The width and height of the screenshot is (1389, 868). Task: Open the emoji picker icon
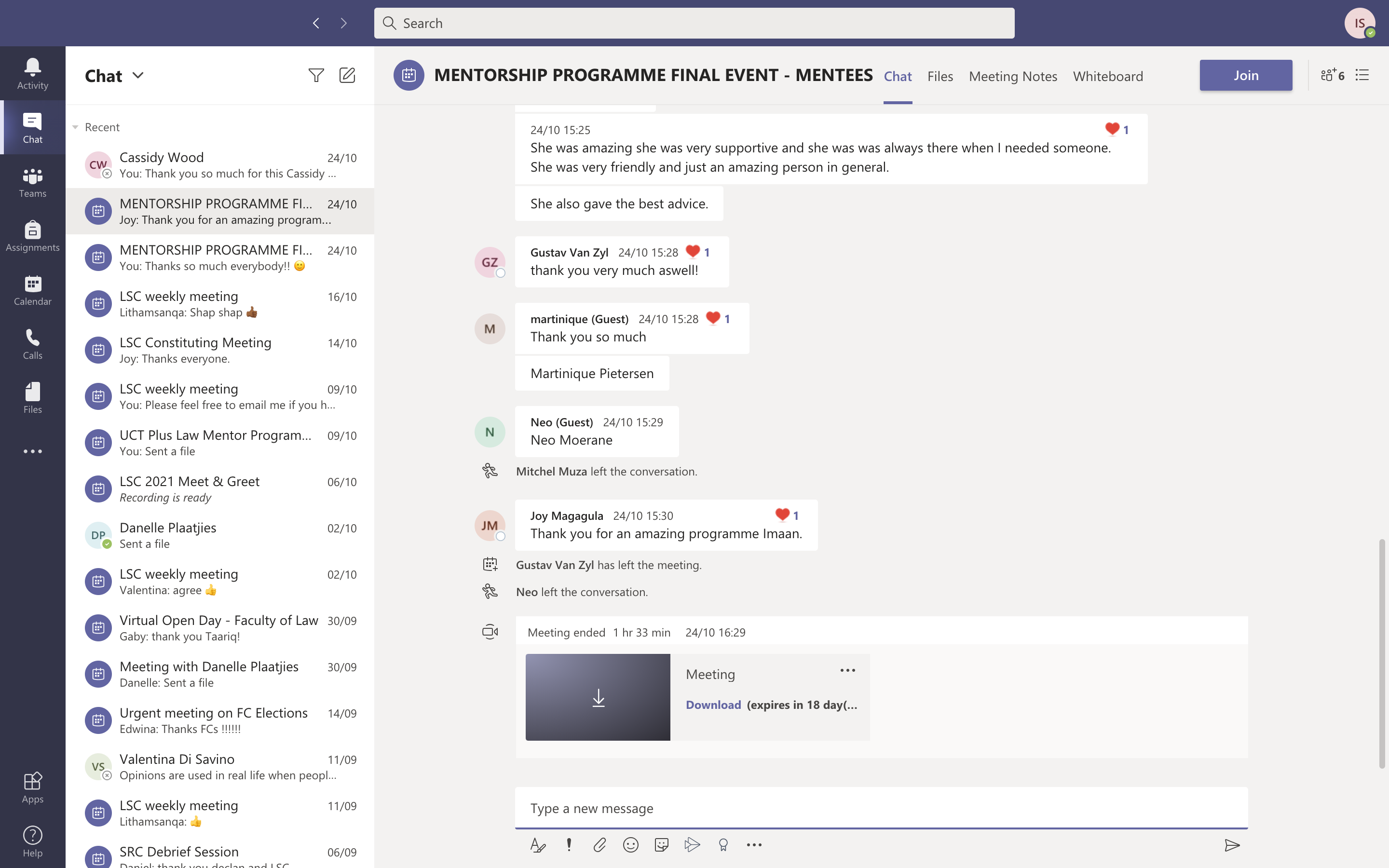pyautogui.click(x=630, y=844)
